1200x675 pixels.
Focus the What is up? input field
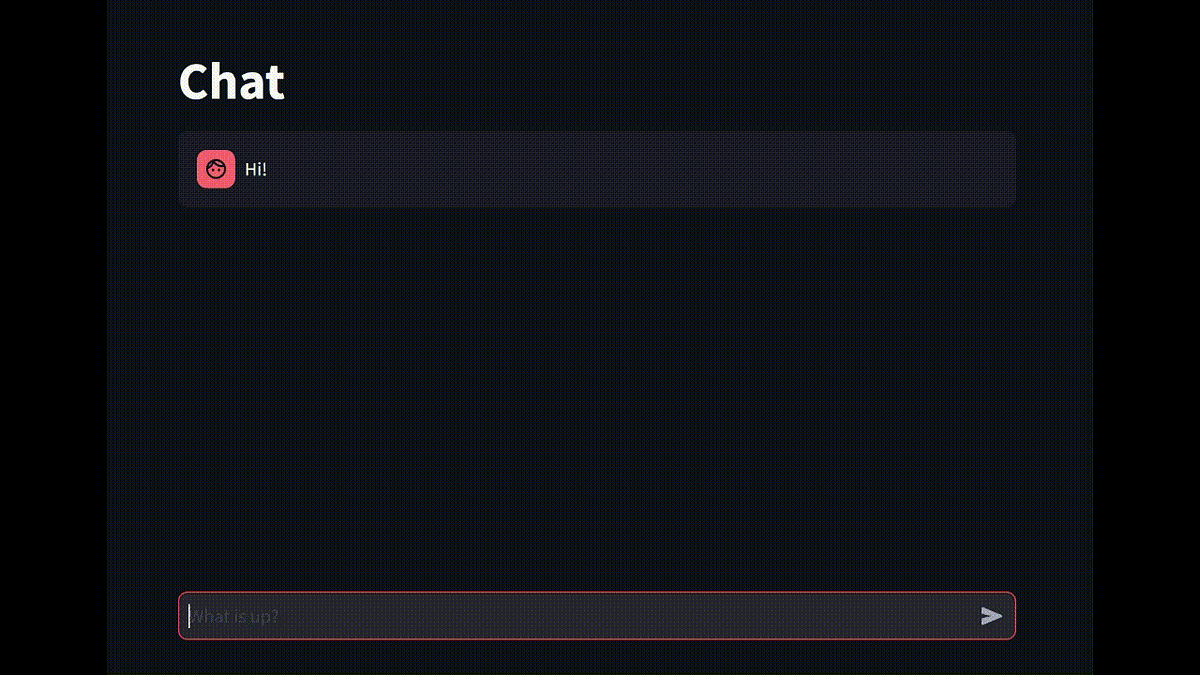tap(580, 616)
